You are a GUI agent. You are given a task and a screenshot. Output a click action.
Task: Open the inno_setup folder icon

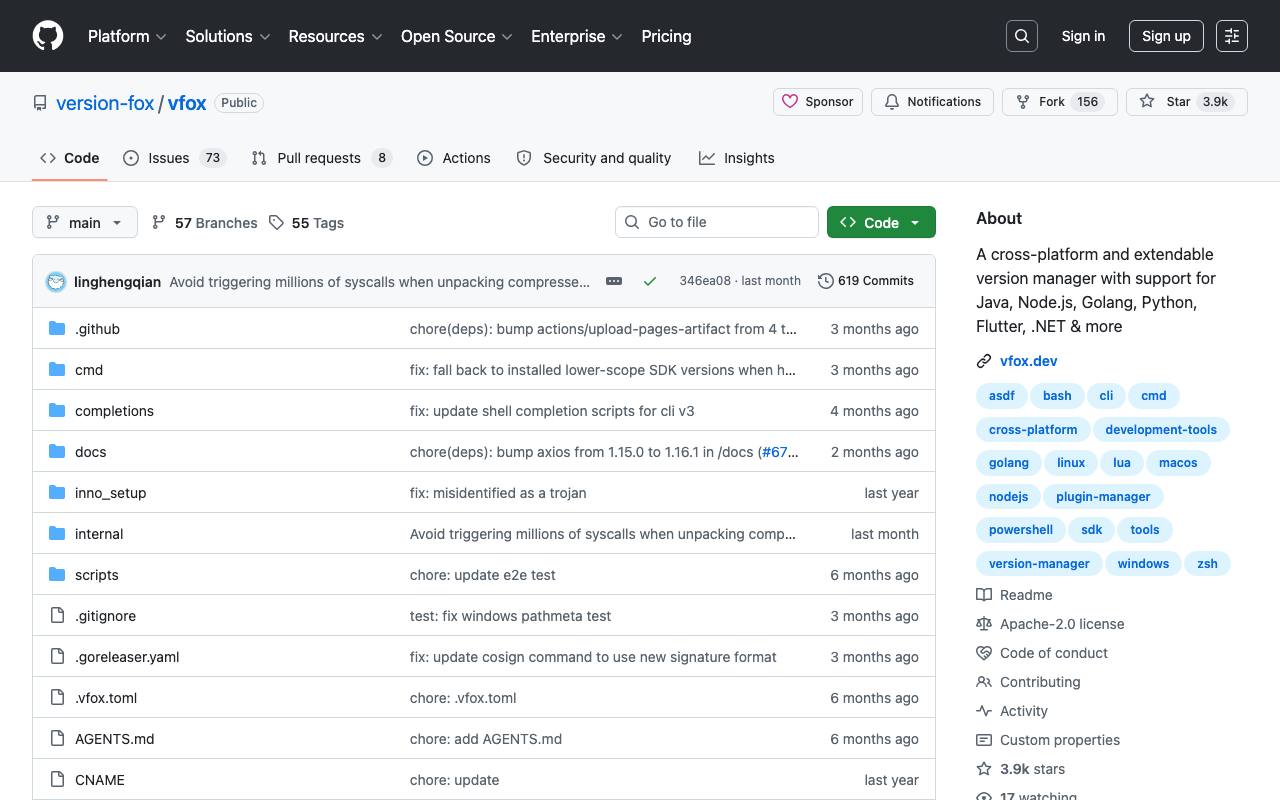click(x=57, y=493)
